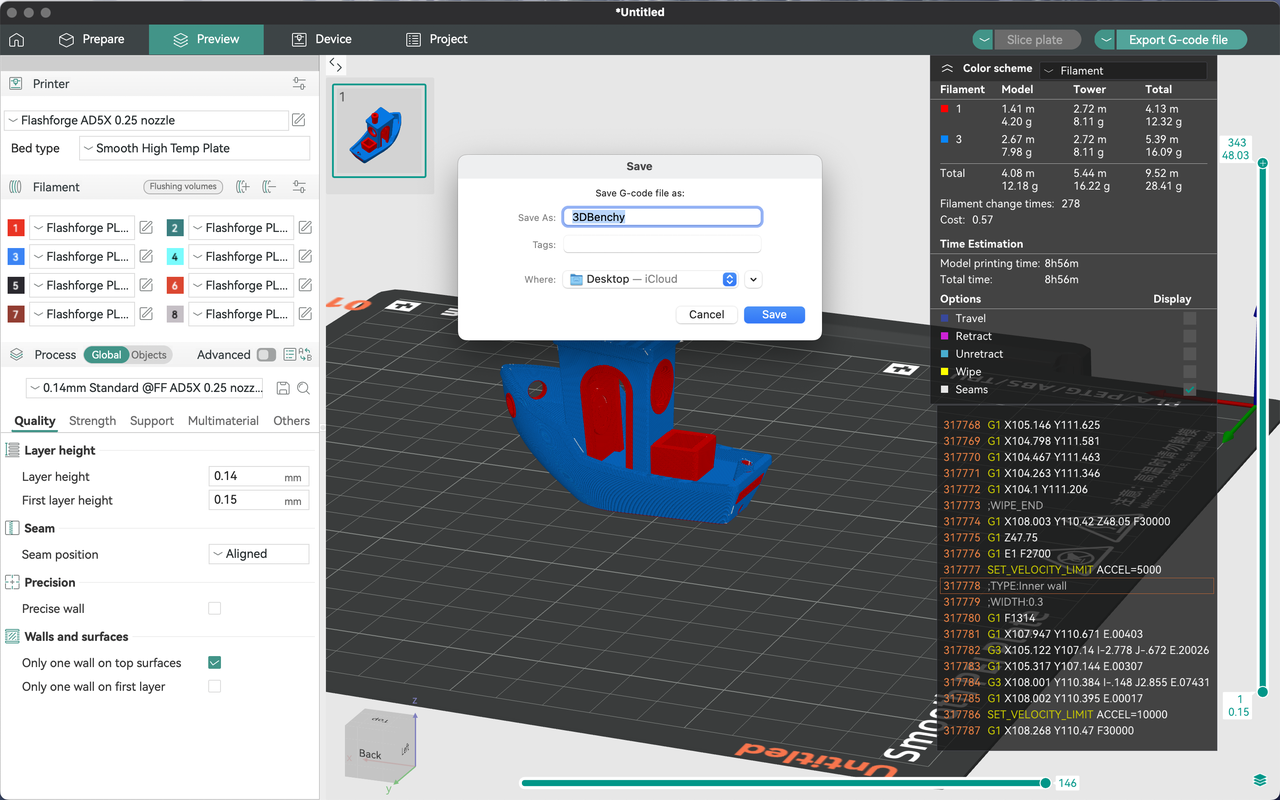Select the plate 1 thumbnail
The width and height of the screenshot is (1280, 800).
pyautogui.click(x=380, y=131)
